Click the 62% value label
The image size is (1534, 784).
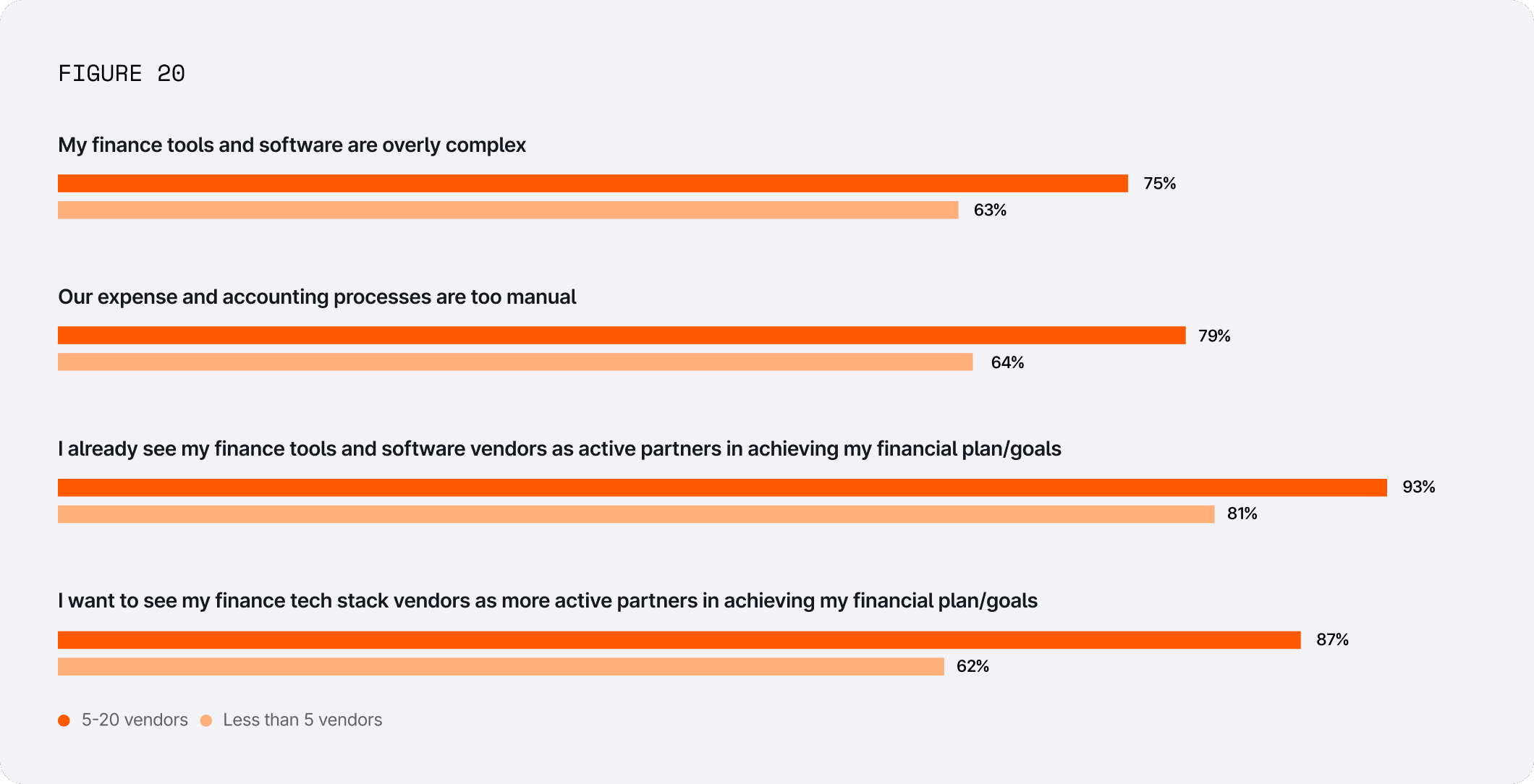972,667
